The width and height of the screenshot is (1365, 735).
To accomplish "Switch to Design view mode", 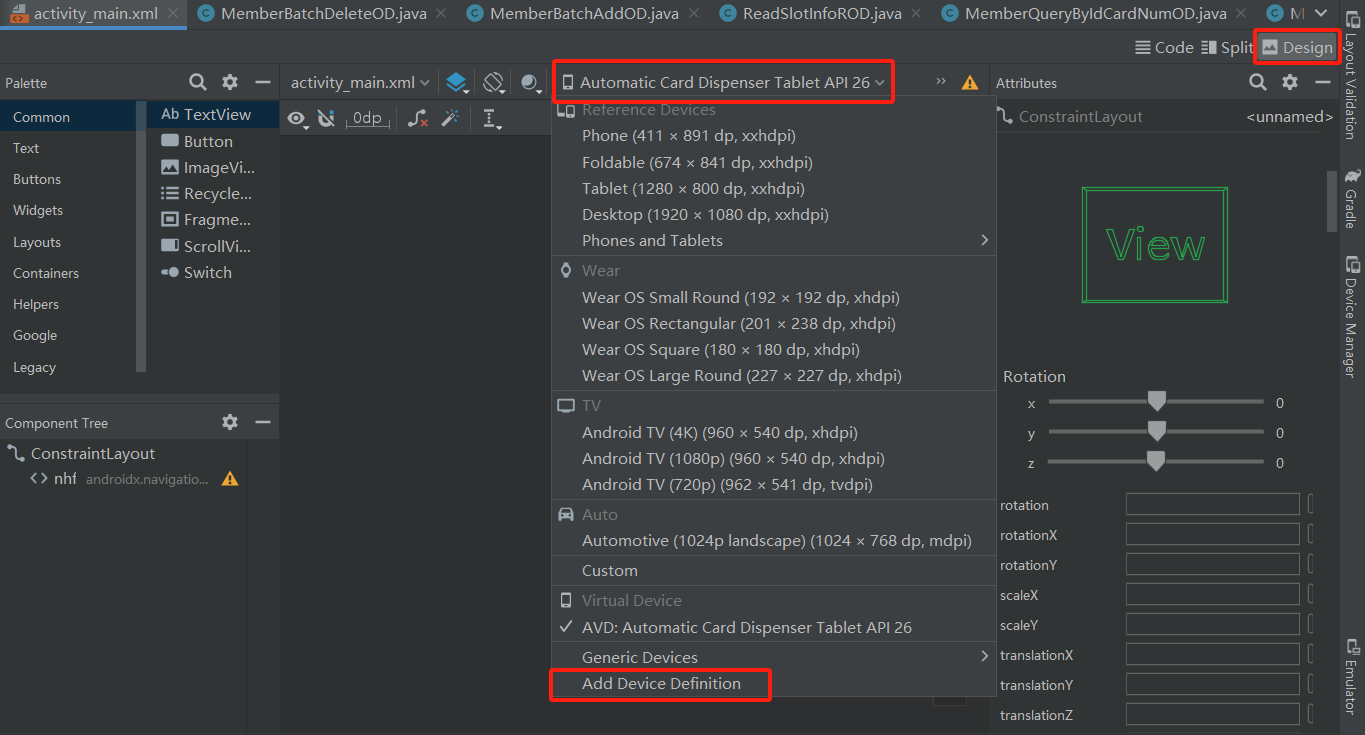I will click(x=1297, y=47).
